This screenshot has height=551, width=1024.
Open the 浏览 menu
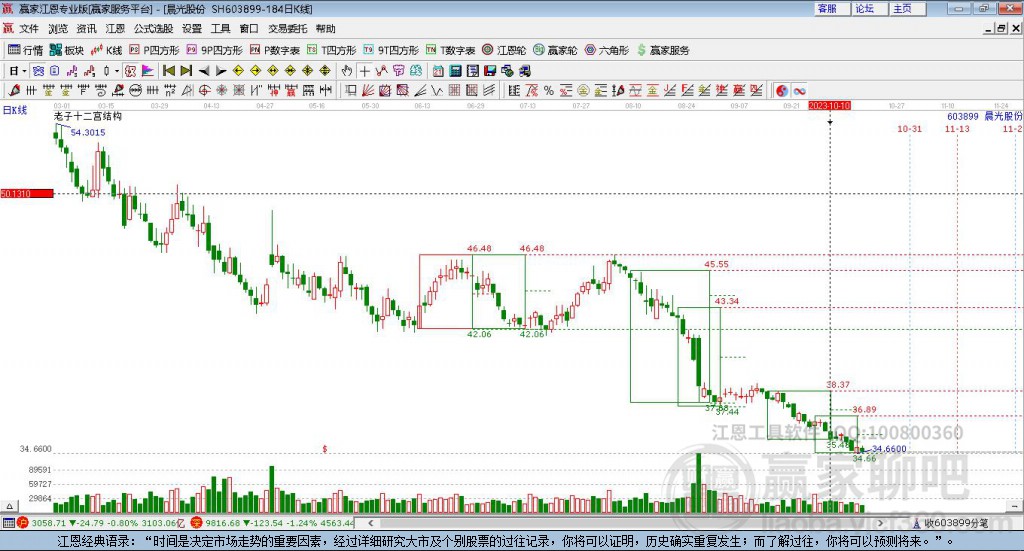coord(57,29)
